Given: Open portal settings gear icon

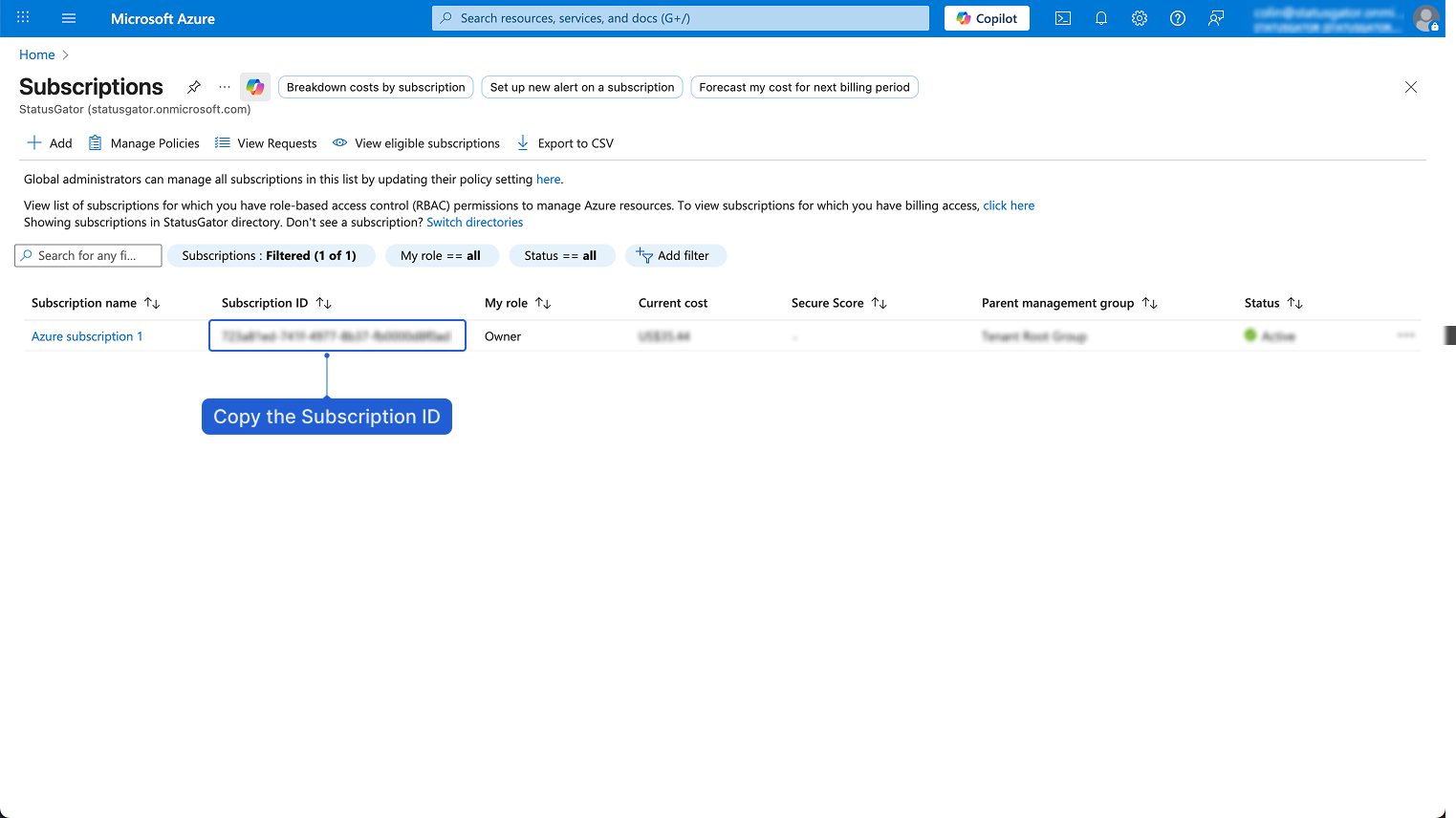Looking at the screenshot, I should tap(1140, 18).
